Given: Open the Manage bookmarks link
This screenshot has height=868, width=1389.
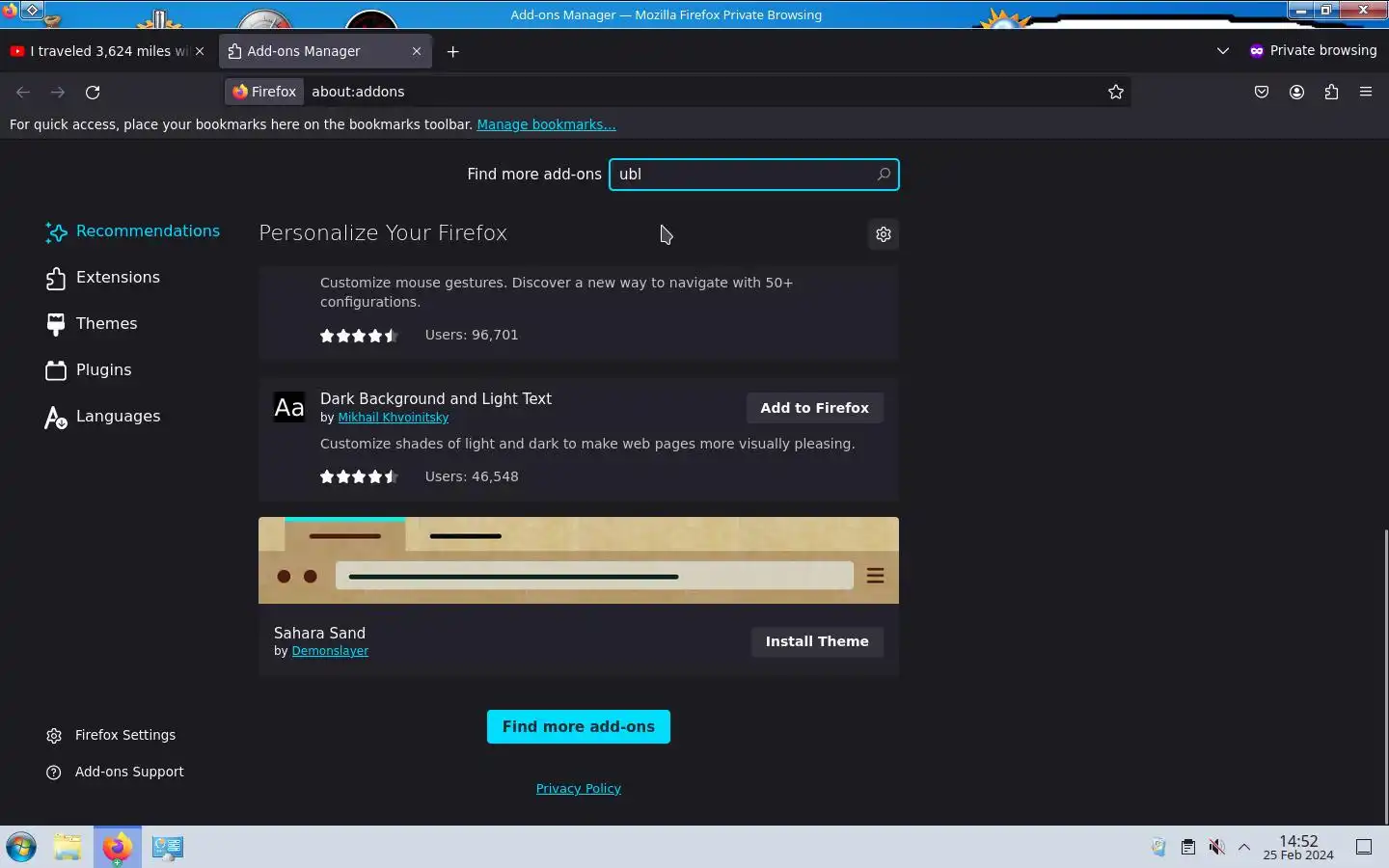Looking at the screenshot, I should tap(546, 124).
